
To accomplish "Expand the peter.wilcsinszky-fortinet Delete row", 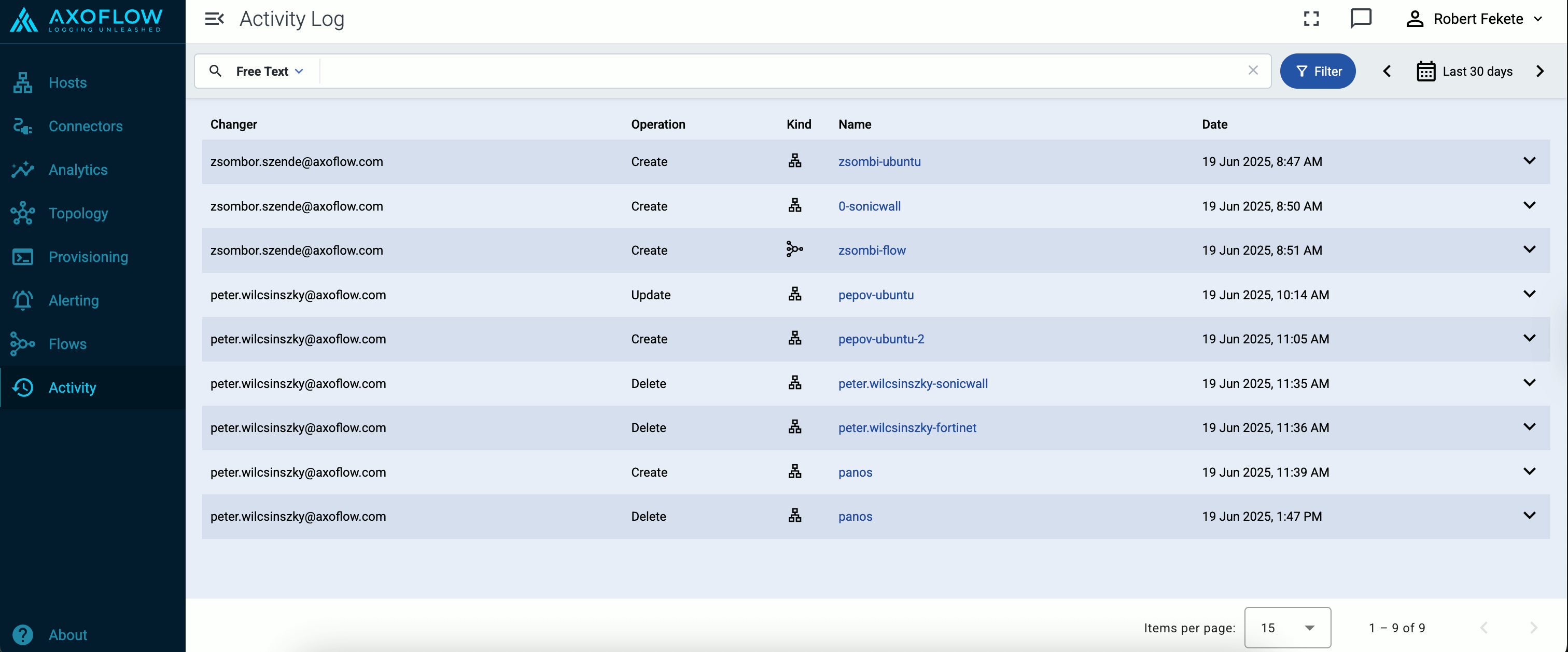I will 1529,427.
